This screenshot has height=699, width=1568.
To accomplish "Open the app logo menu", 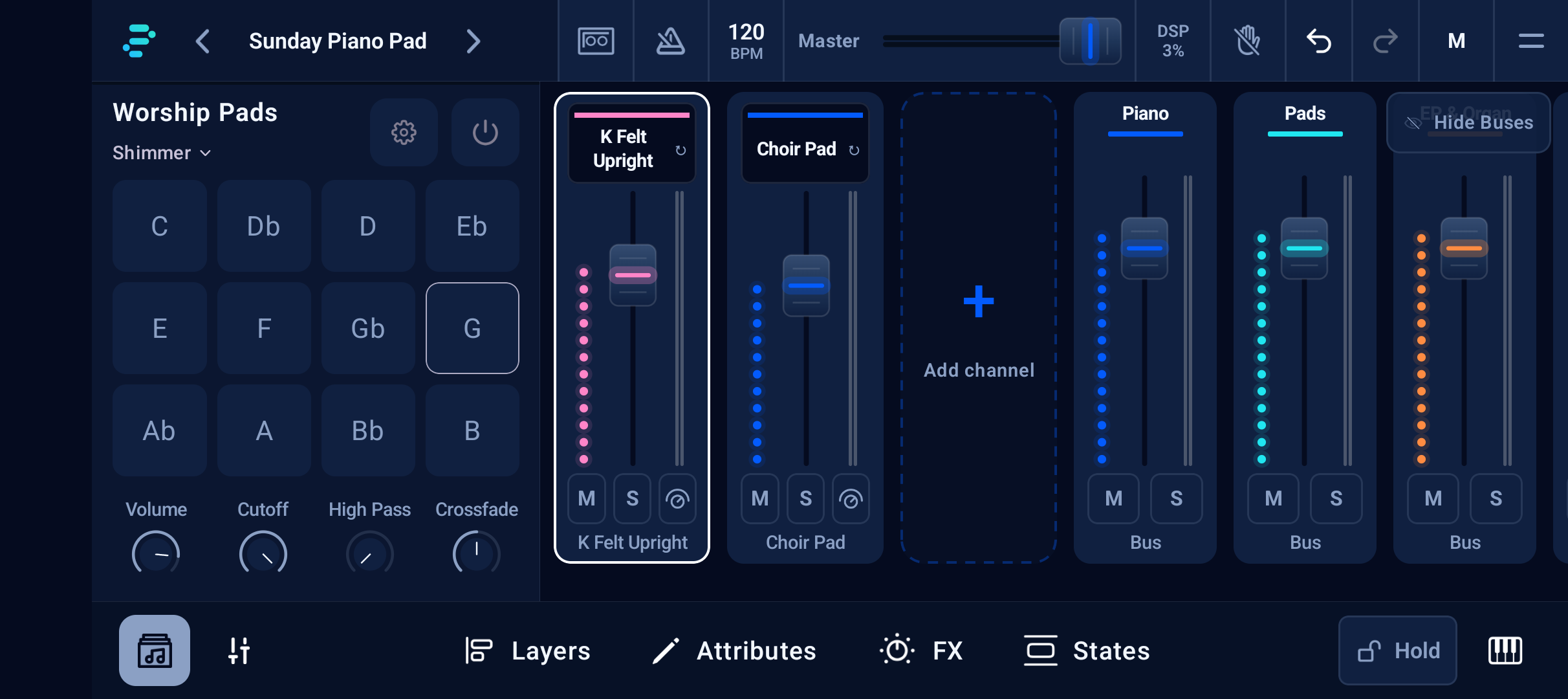I will tap(139, 41).
